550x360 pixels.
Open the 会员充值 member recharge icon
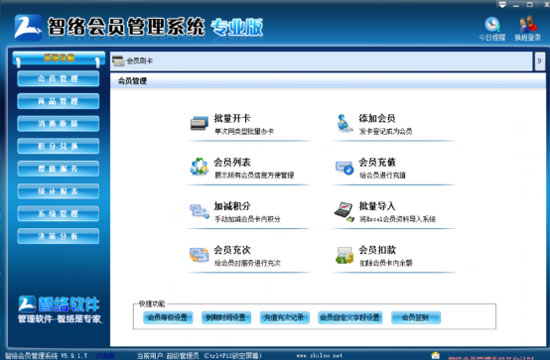pyautogui.click(x=344, y=168)
